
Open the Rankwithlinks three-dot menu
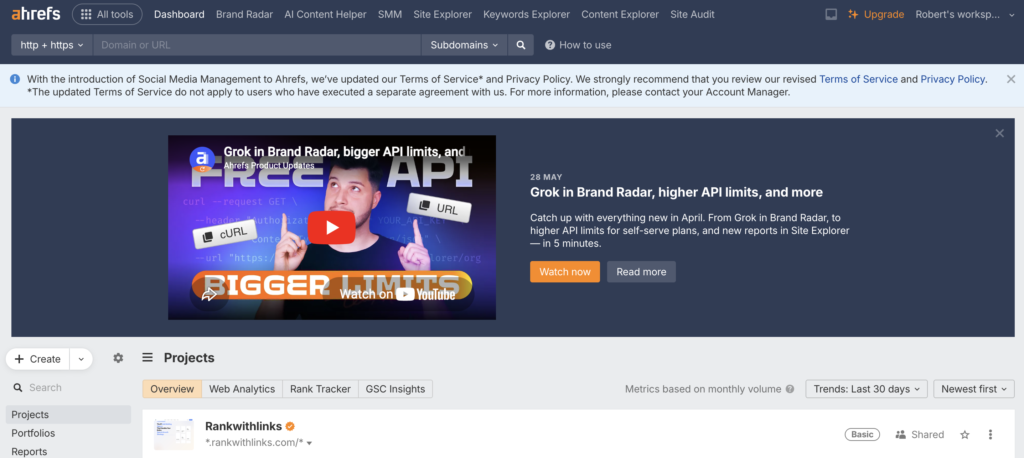coord(991,434)
